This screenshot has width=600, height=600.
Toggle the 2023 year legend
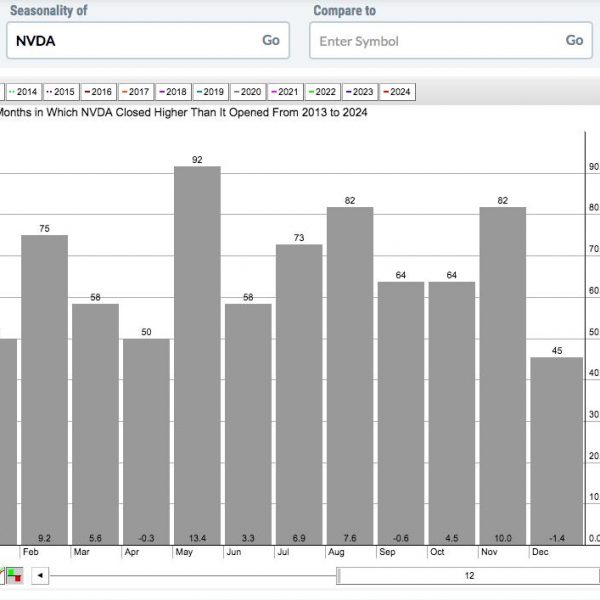(360, 92)
